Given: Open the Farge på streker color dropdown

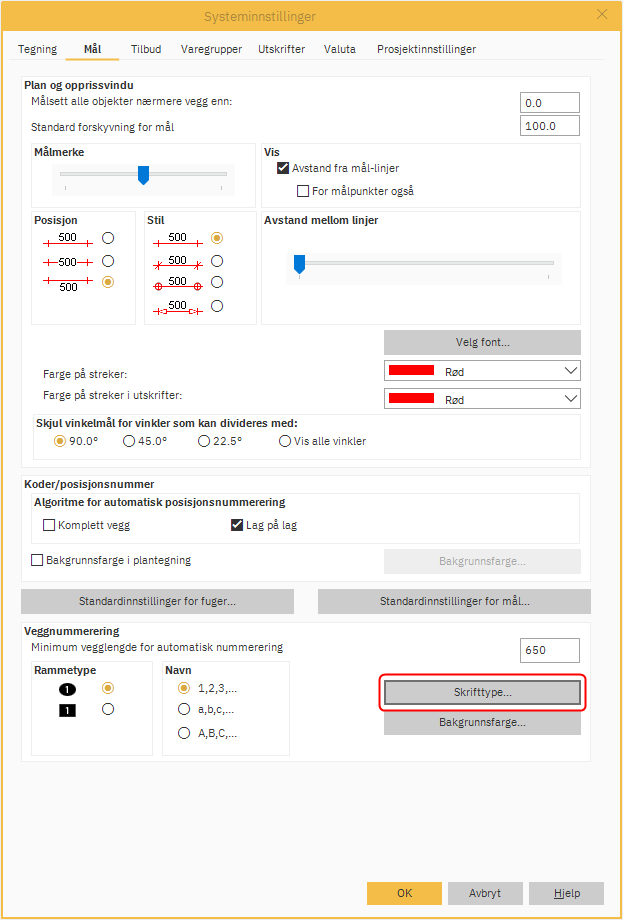Looking at the screenshot, I should (482, 371).
